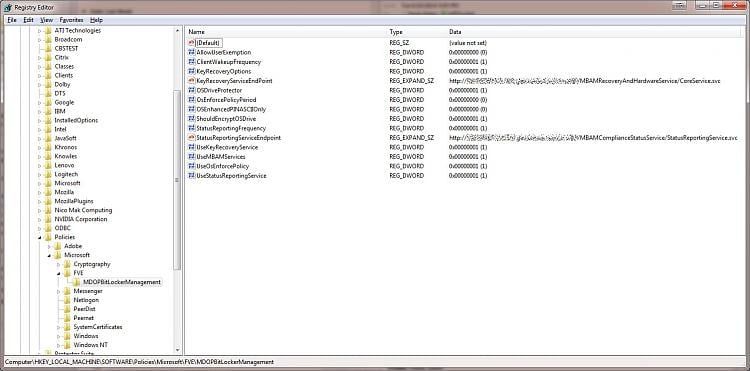Expand the Cryptography tree node

click(x=58, y=264)
